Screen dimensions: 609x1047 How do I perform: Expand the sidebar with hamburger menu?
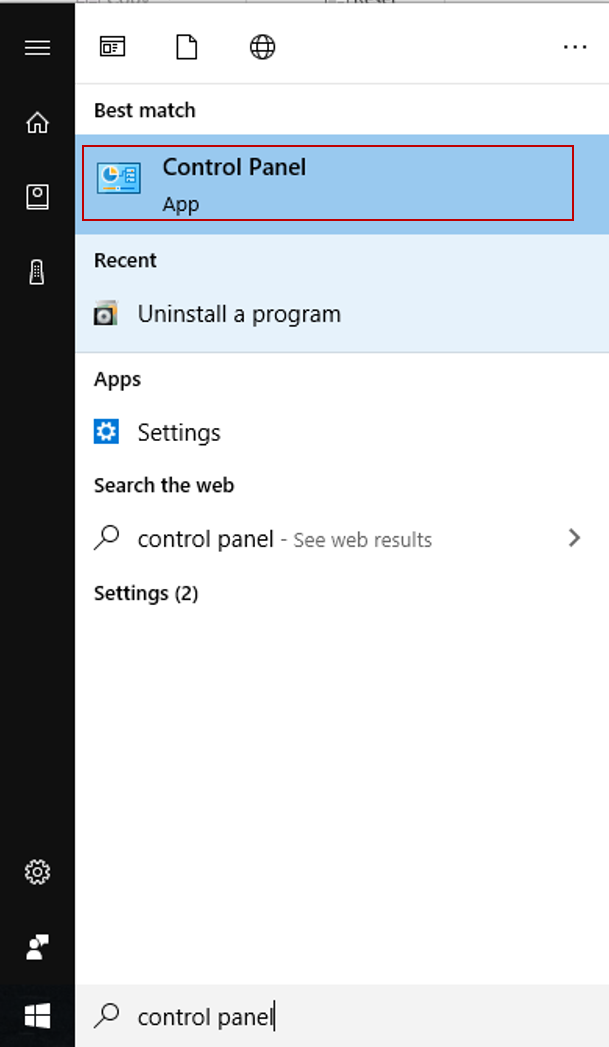point(37,47)
